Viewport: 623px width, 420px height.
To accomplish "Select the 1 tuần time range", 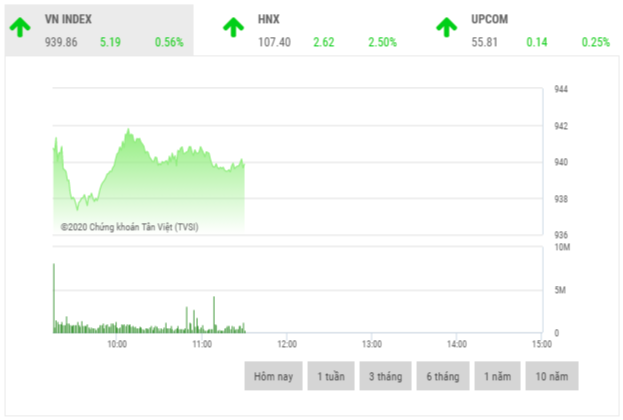I will pos(331,376).
